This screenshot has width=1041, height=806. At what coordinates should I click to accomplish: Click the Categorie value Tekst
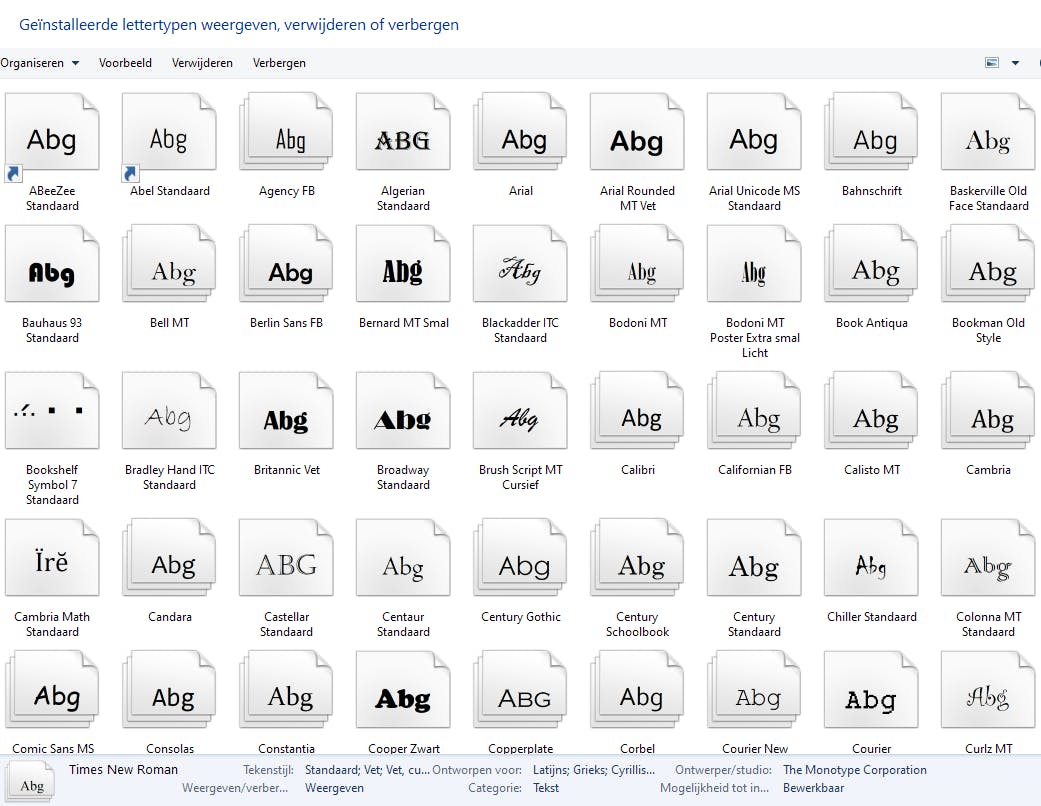coord(546,788)
